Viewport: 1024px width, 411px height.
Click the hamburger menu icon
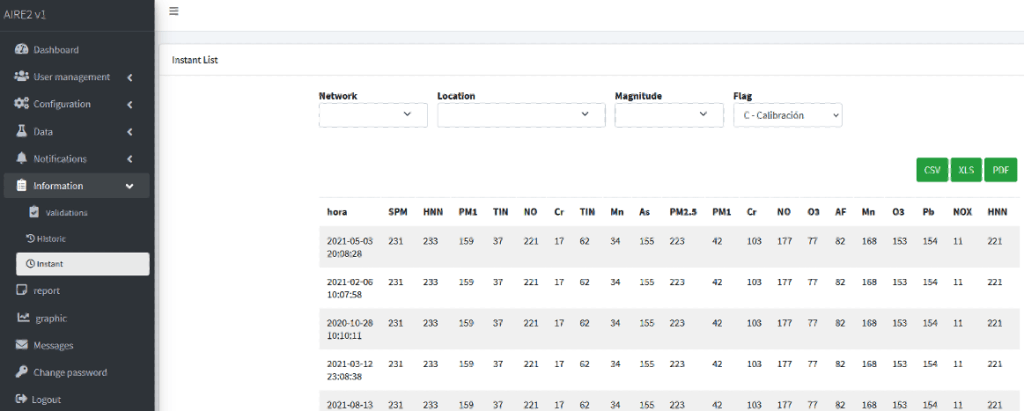(174, 11)
